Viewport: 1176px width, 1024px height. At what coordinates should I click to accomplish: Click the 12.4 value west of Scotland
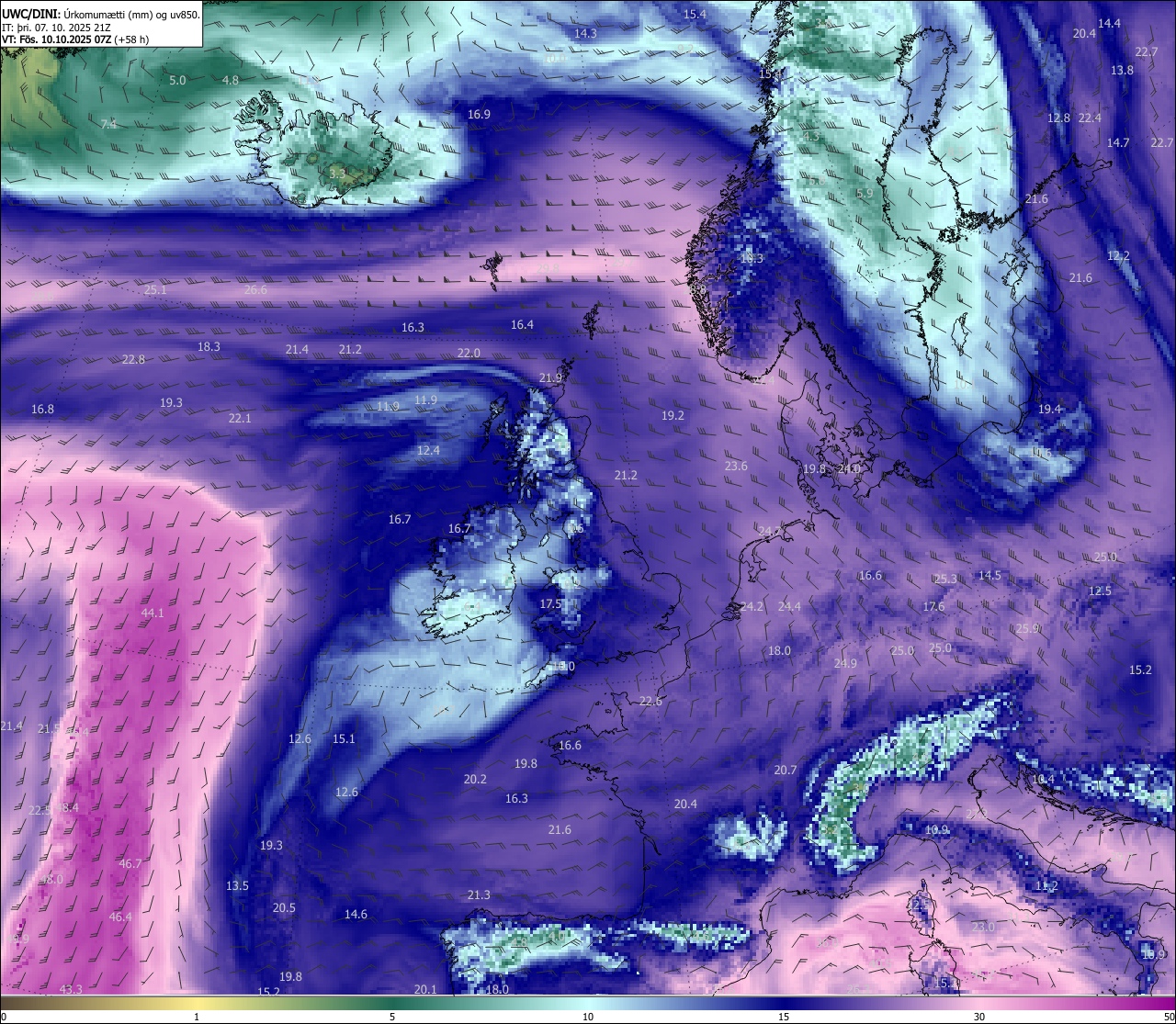click(428, 450)
